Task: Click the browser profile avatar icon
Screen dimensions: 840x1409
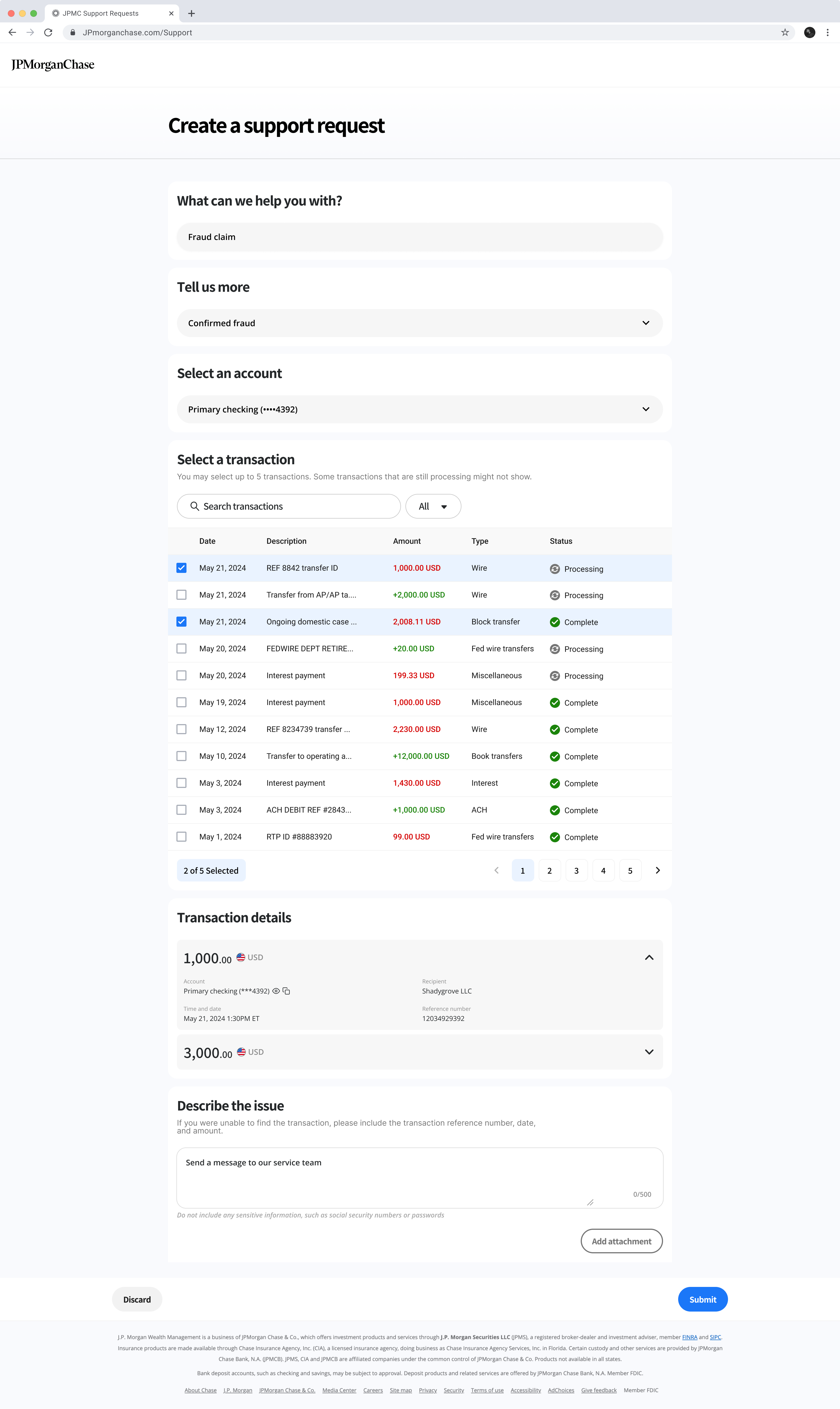Action: click(x=809, y=33)
